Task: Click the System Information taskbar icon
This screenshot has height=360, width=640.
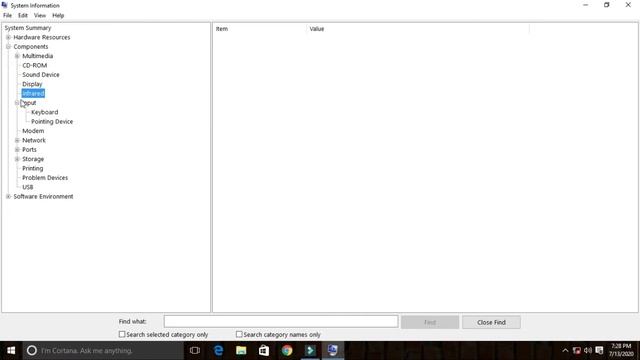Action: (333, 350)
